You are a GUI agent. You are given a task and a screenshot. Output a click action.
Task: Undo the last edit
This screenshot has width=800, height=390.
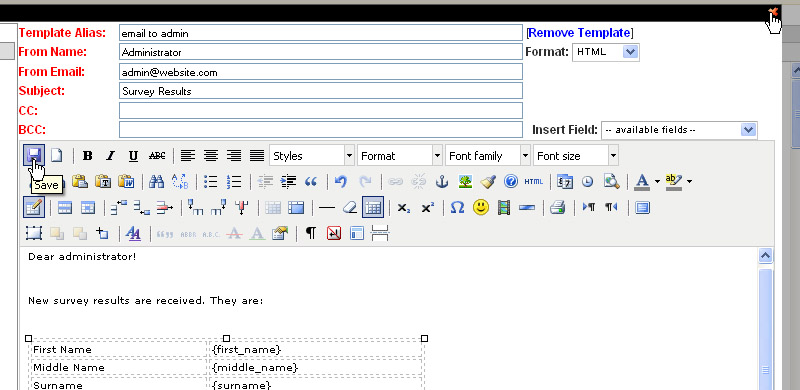[x=341, y=181]
